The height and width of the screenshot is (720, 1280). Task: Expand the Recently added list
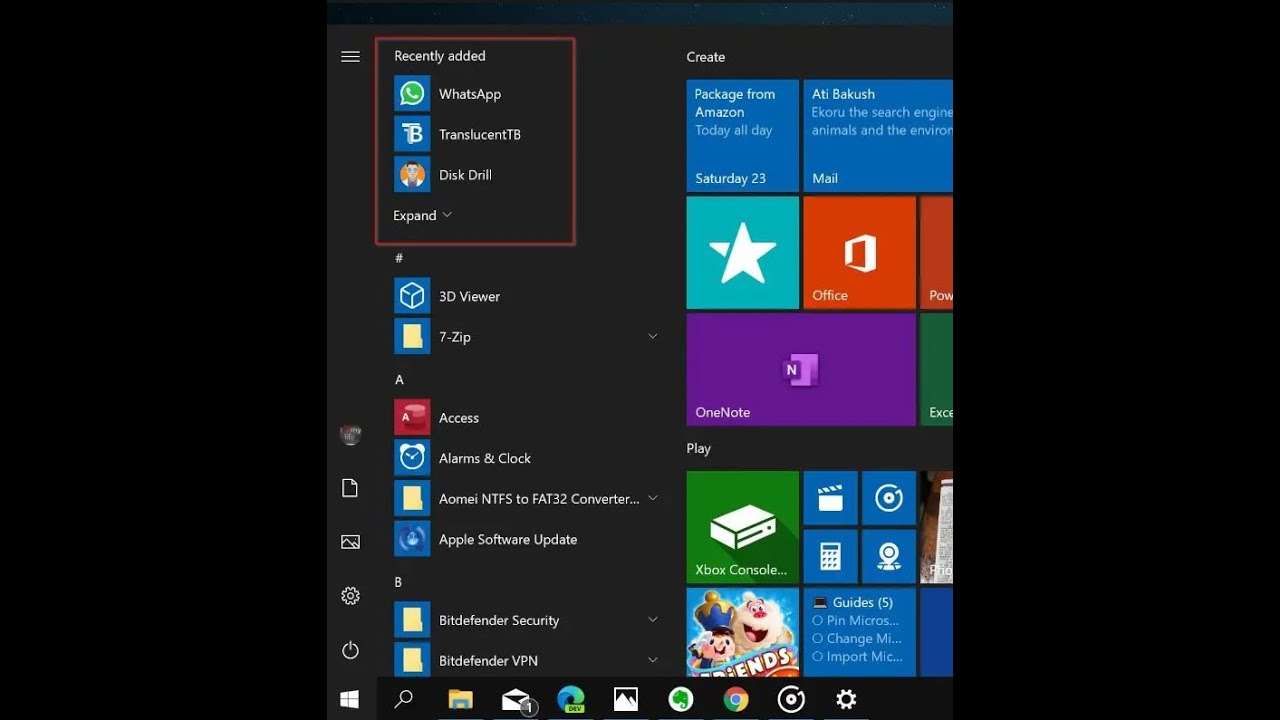423,215
